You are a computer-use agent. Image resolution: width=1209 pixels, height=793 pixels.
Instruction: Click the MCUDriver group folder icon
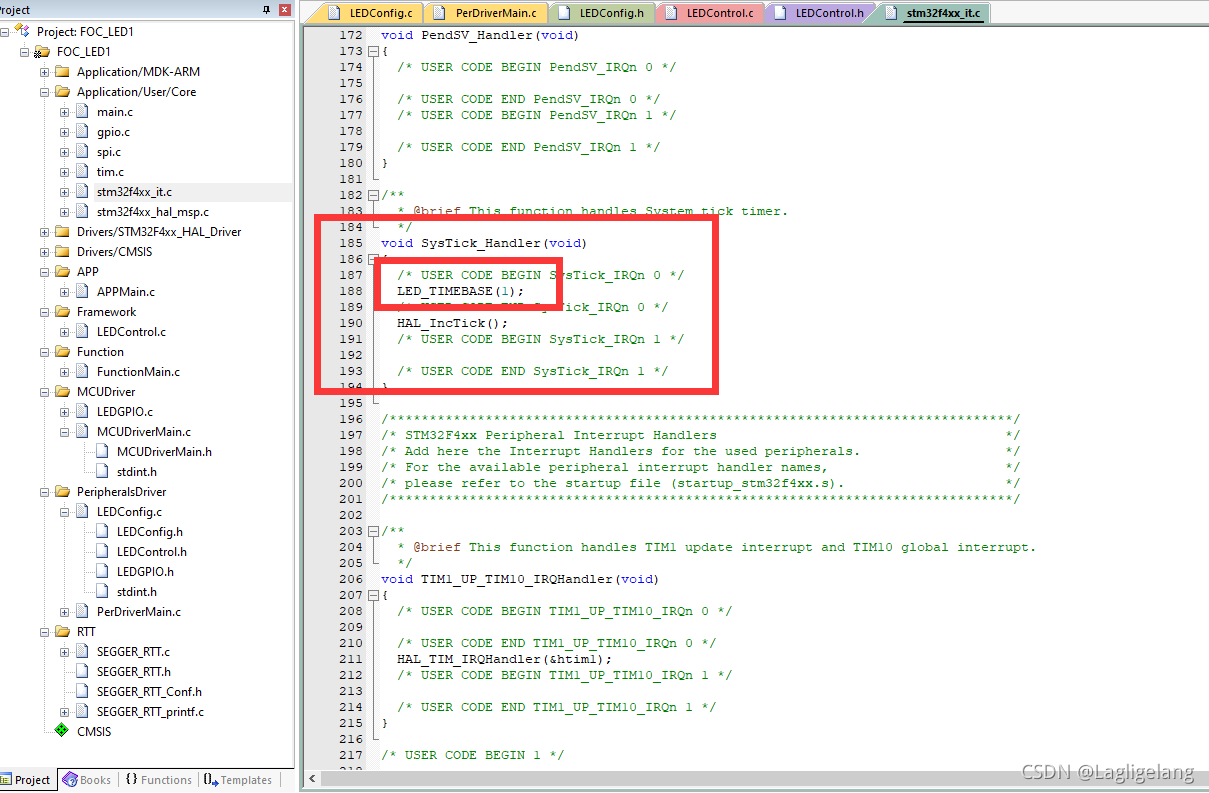[x=62, y=391]
